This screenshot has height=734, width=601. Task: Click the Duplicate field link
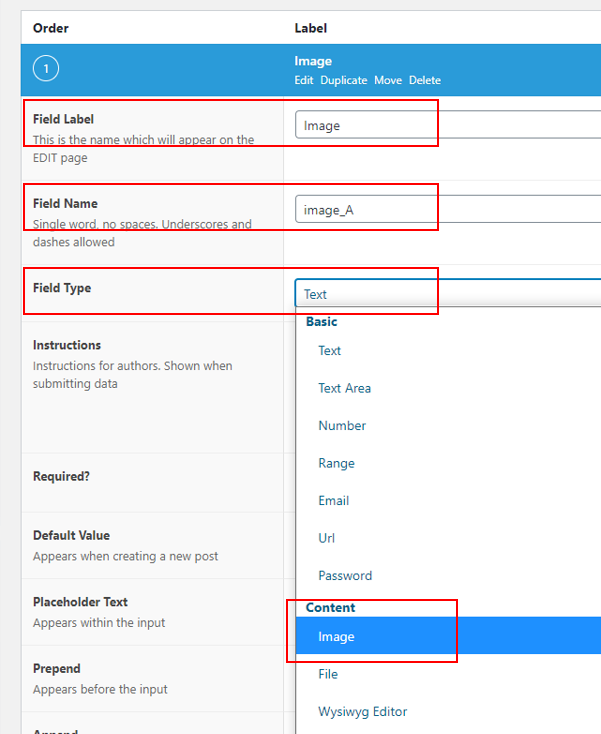click(344, 80)
